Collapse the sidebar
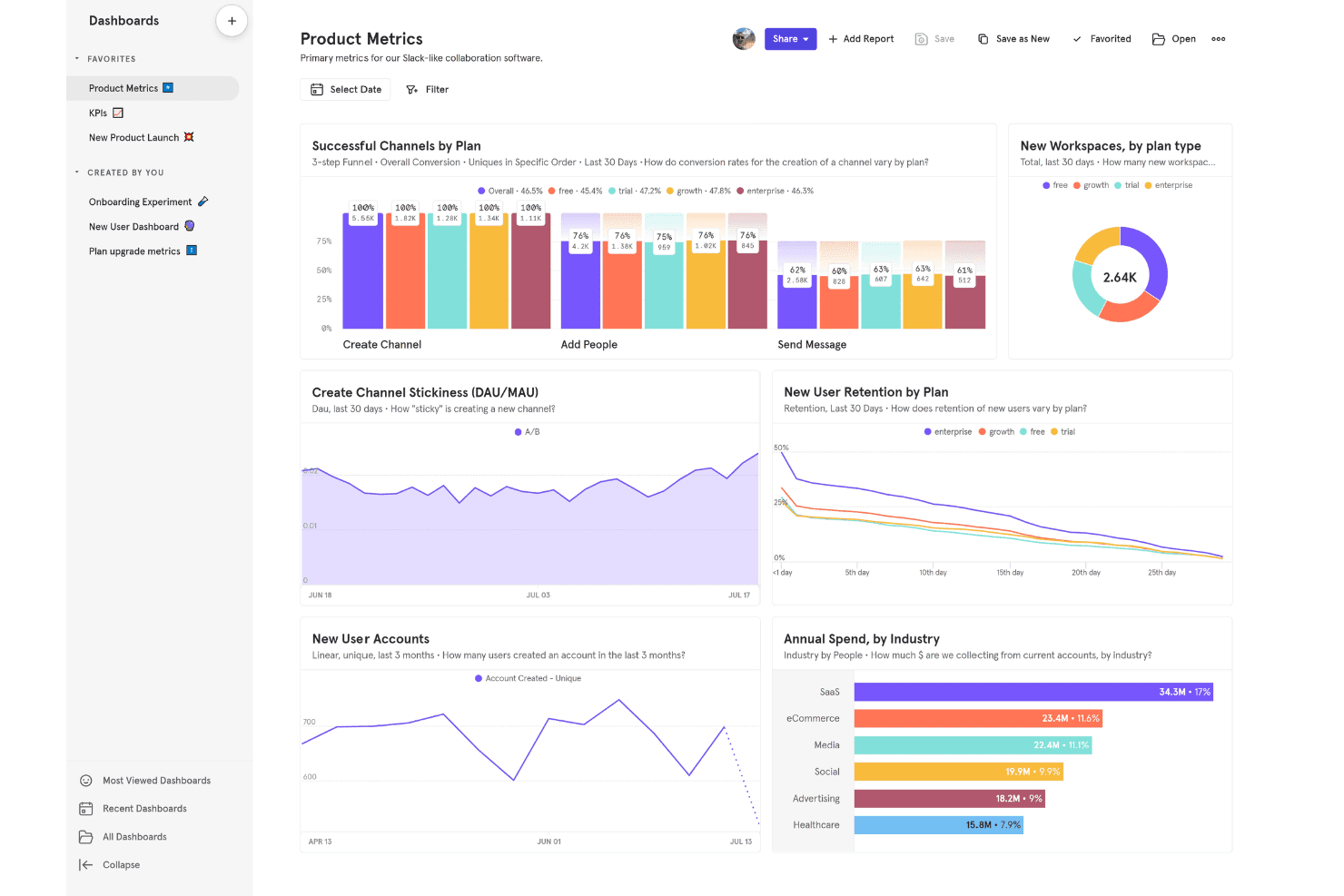The height and width of the screenshot is (896, 1344). (x=110, y=865)
